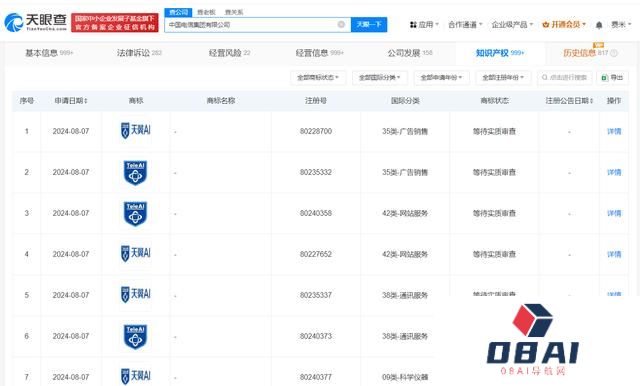Image resolution: width=640 pixels, height=386 pixels.
Task: Sort by 申请日期 column arrows
Action: point(86,100)
